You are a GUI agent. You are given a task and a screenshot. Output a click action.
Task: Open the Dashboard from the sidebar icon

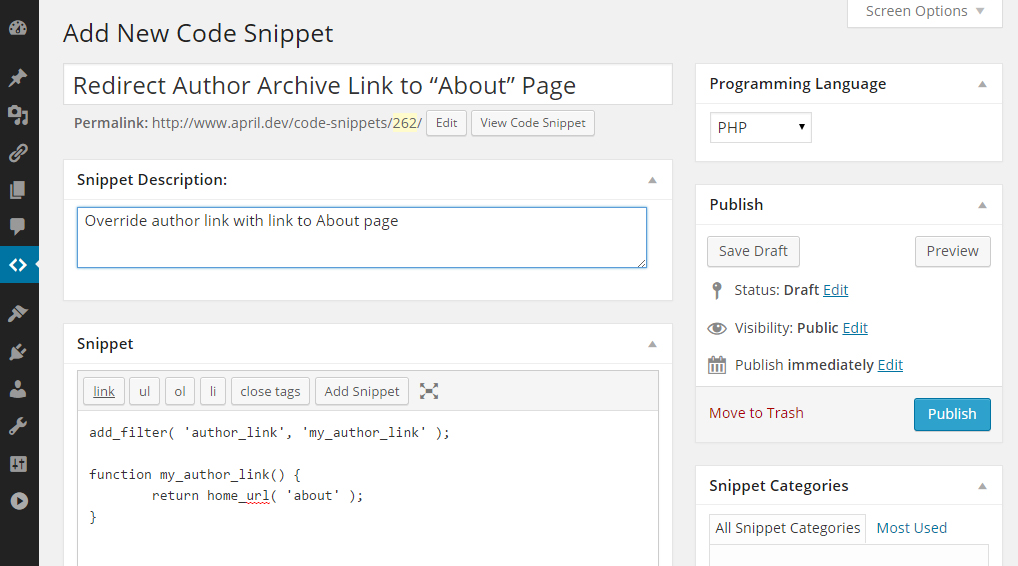tap(18, 28)
